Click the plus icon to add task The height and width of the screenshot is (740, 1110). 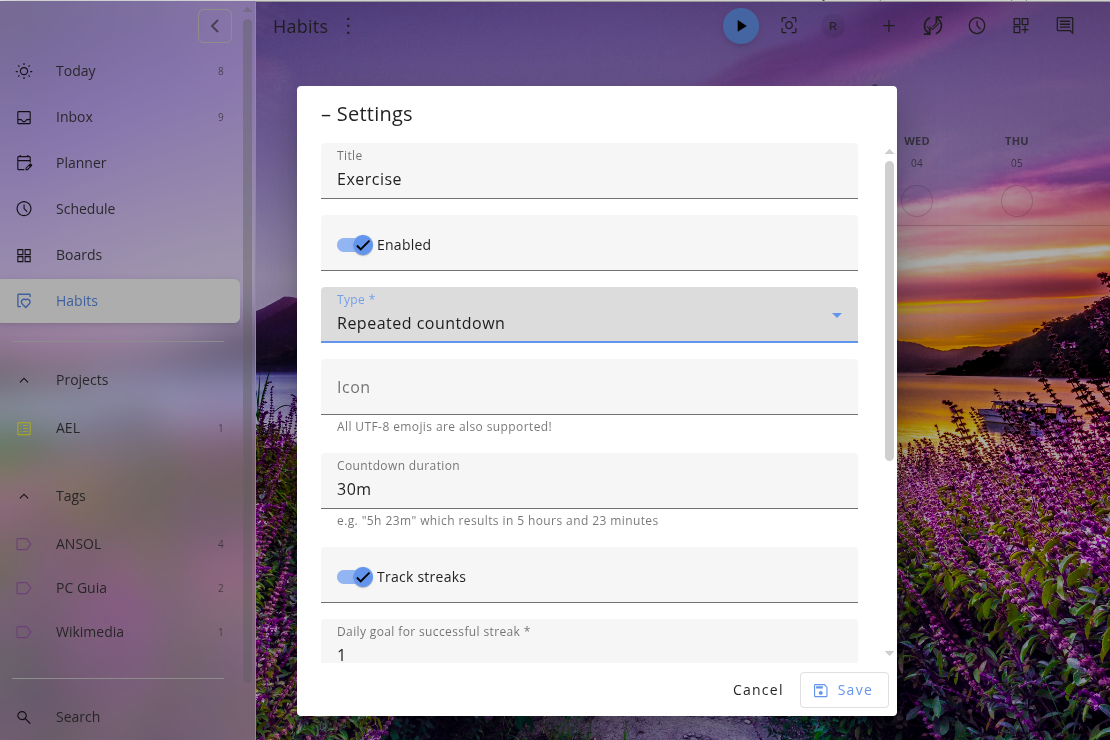(x=888, y=26)
